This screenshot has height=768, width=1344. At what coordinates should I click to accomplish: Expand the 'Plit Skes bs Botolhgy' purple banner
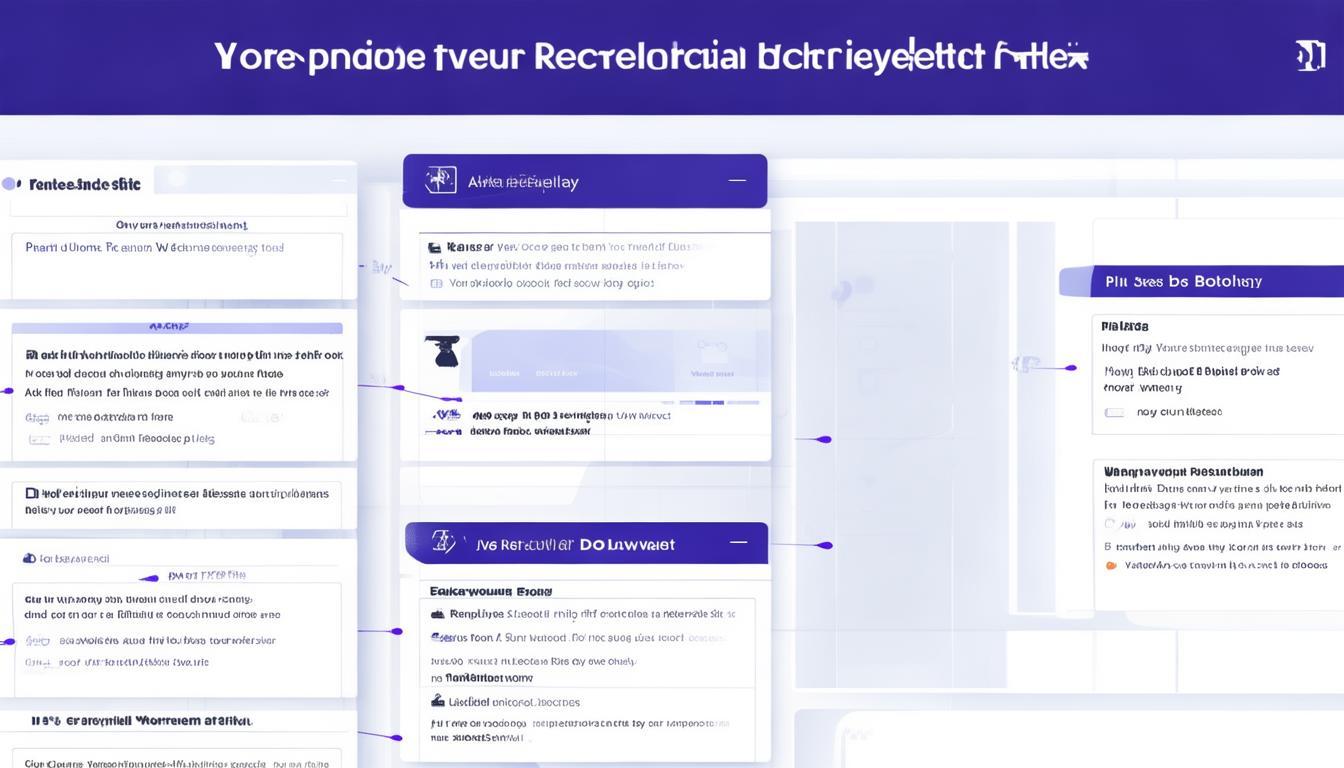tap(1200, 281)
